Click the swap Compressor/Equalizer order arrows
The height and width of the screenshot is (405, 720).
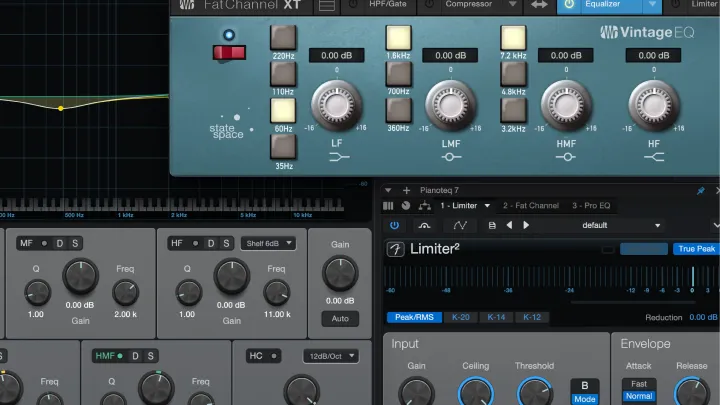(x=539, y=5)
